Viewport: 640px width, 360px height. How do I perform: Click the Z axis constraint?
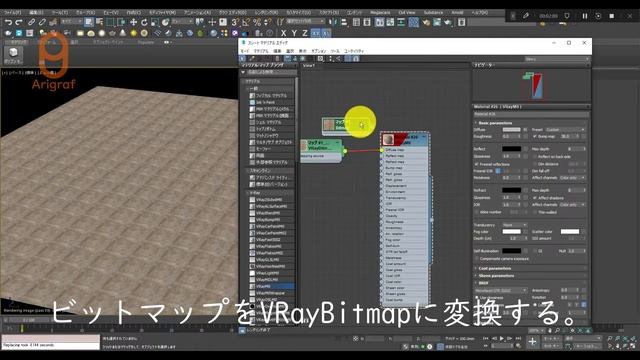click(x=304, y=33)
